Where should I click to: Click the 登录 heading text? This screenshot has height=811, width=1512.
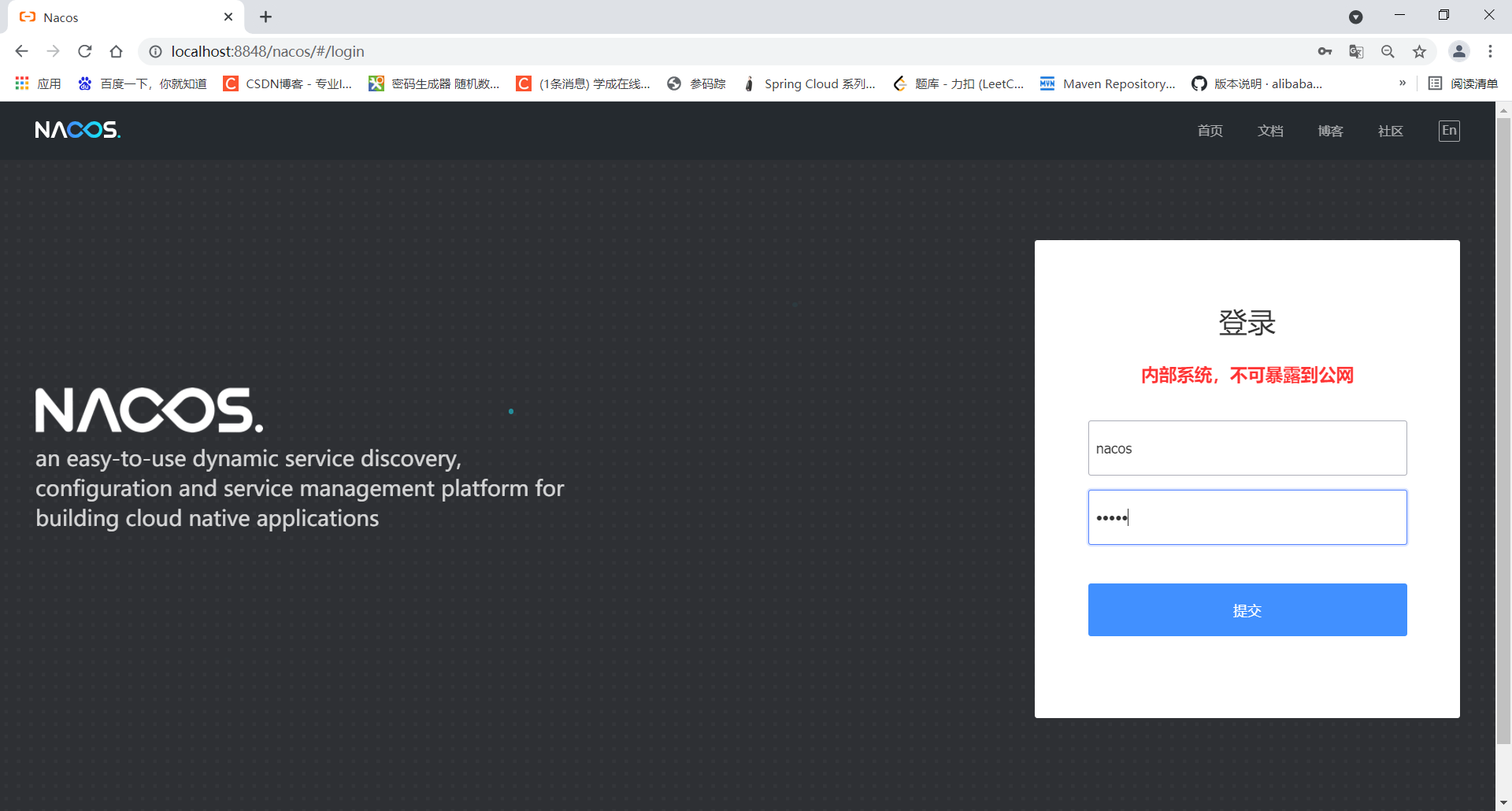coord(1247,322)
